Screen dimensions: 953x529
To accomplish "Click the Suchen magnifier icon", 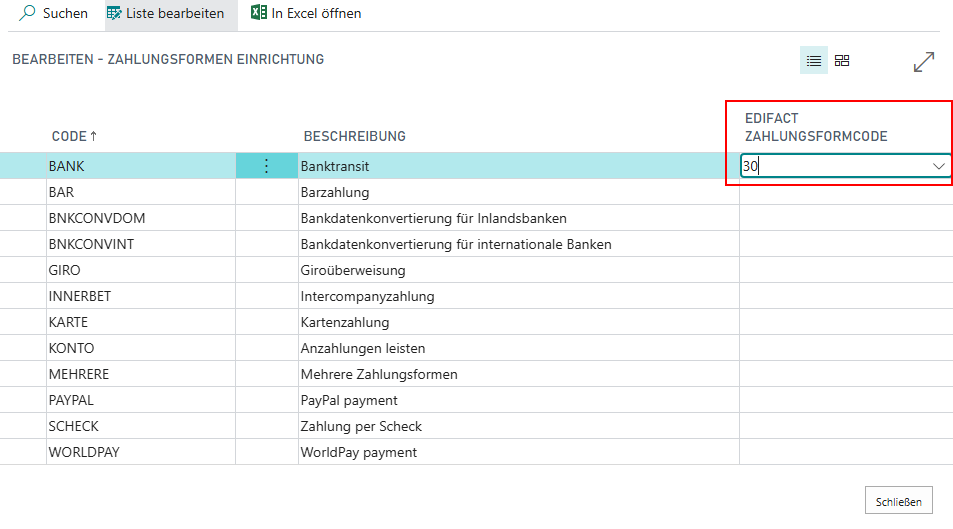I will click(x=28, y=14).
